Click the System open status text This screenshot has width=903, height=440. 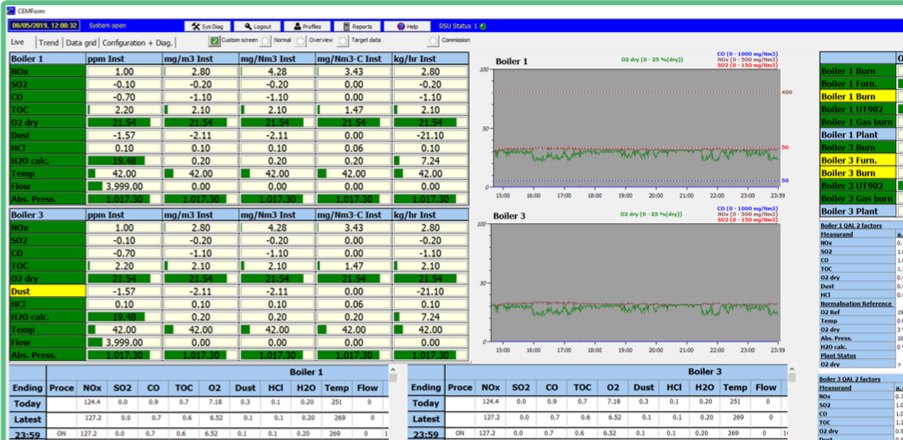pos(107,26)
